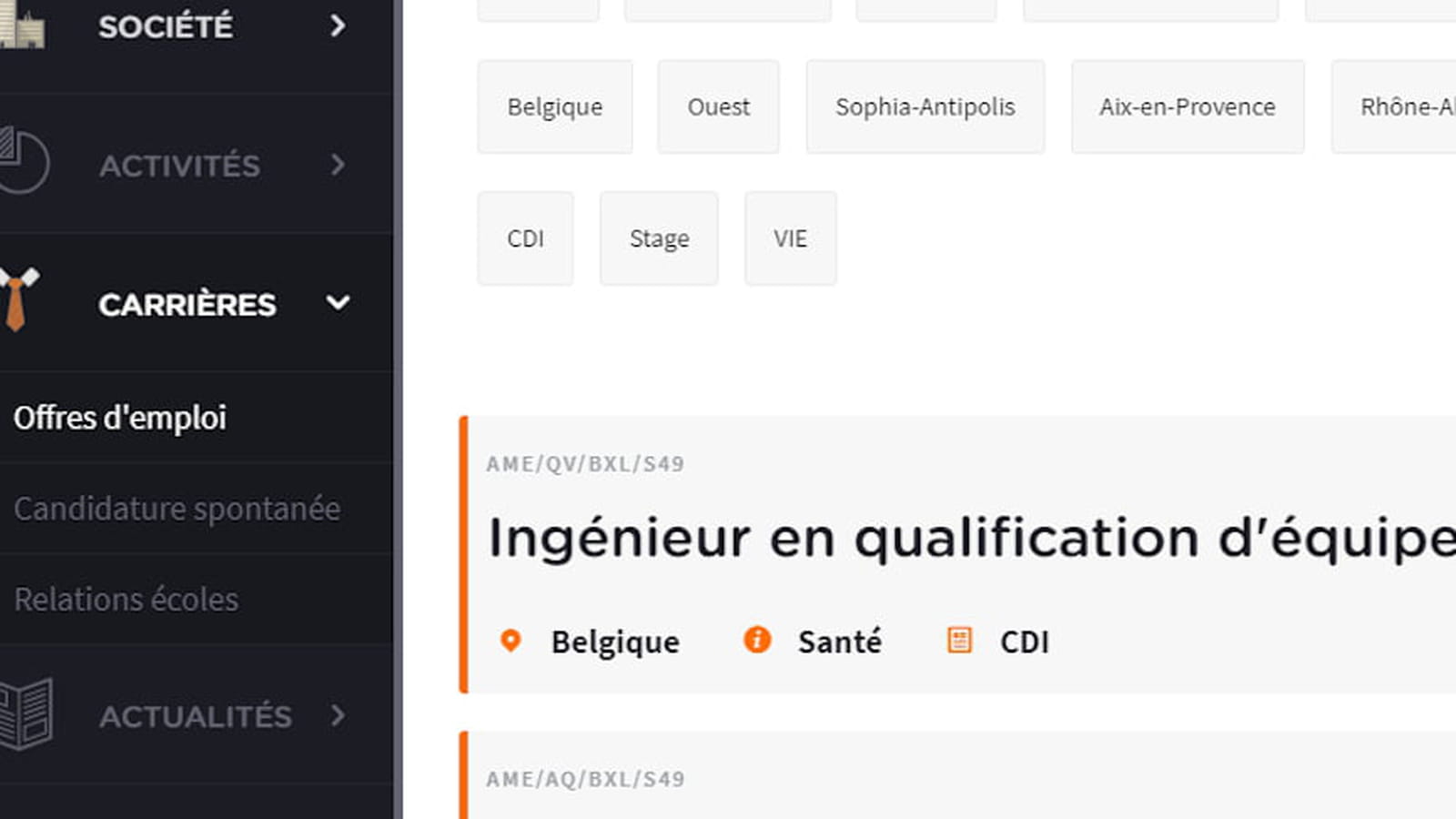Click the Santé sector label
1456x819 pixels.
pyautogui.click(x=840, y=641)
